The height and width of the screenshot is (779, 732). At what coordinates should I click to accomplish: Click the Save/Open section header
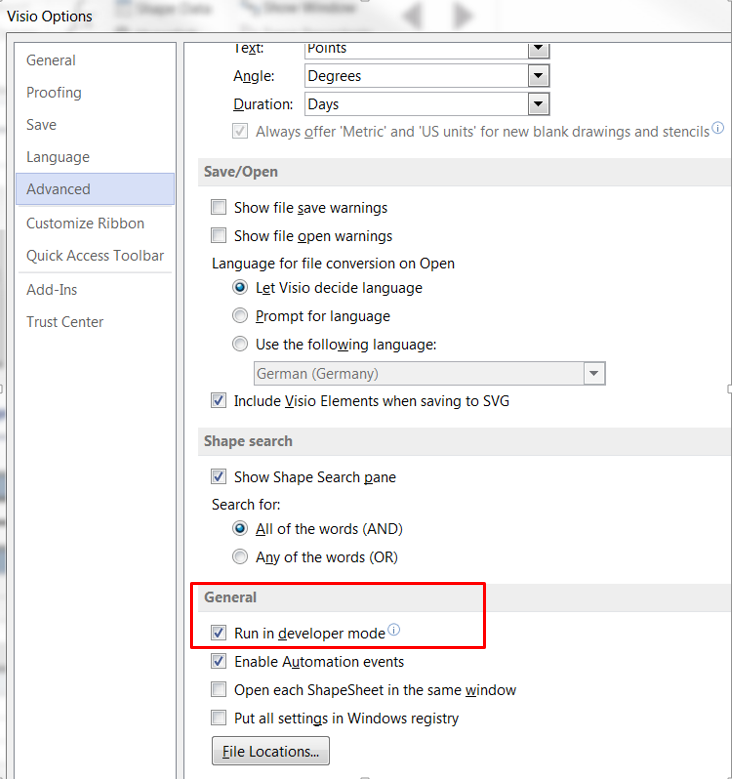click(x=241, y=172)
